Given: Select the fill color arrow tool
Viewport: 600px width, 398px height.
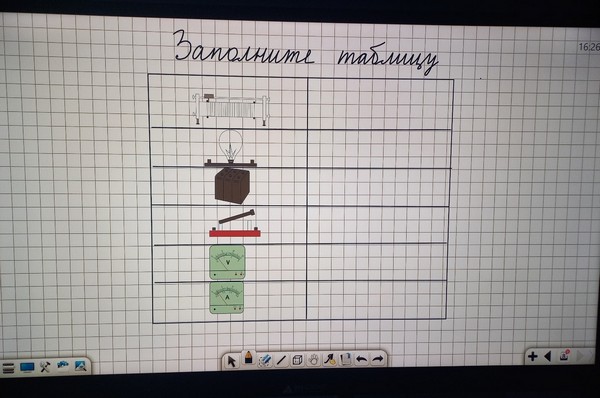Looking at the screenshot, I should click(x=329, y=359).
